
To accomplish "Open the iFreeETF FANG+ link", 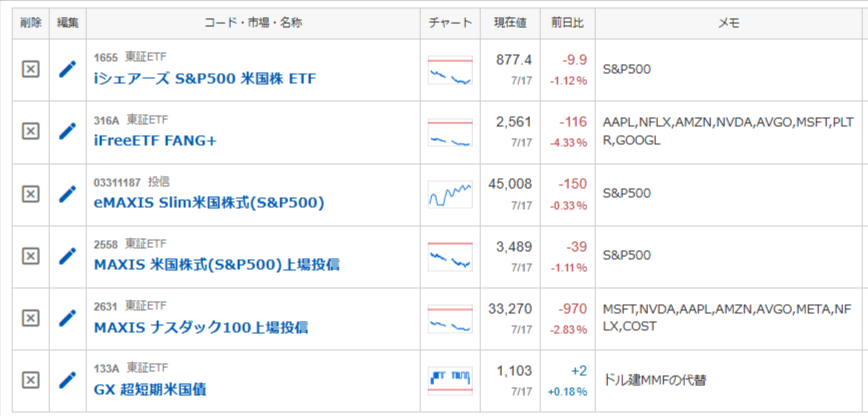I will tap(155, 141).
